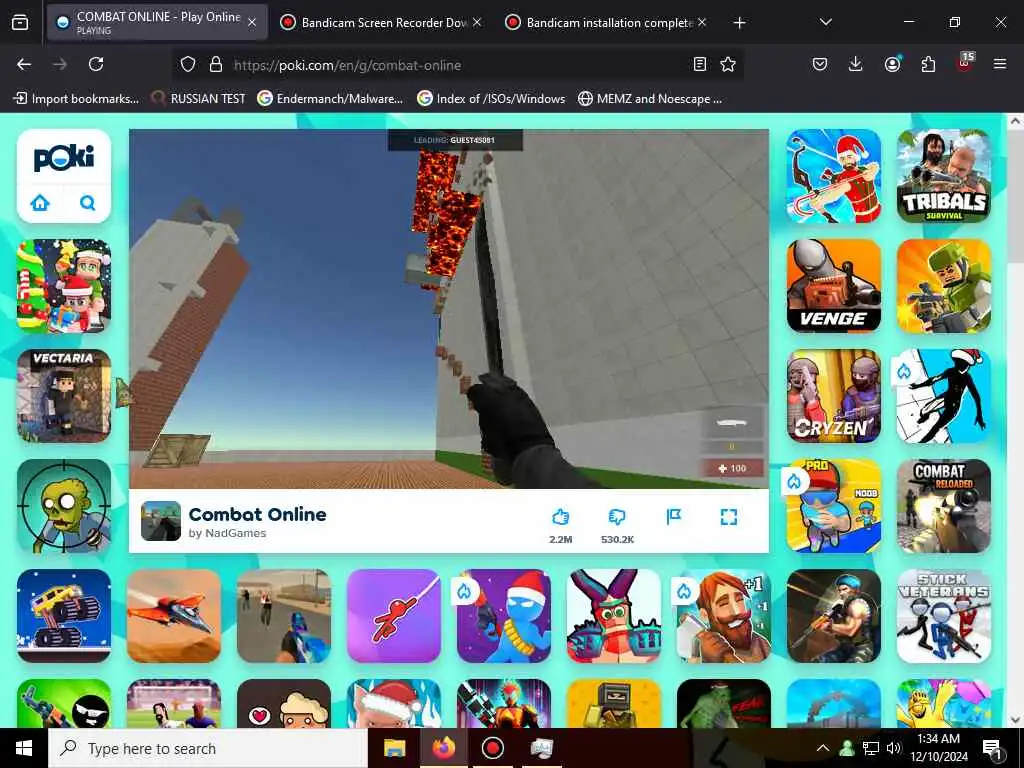
Task: Click the Poki home icon
Action: tap(40, 203)
